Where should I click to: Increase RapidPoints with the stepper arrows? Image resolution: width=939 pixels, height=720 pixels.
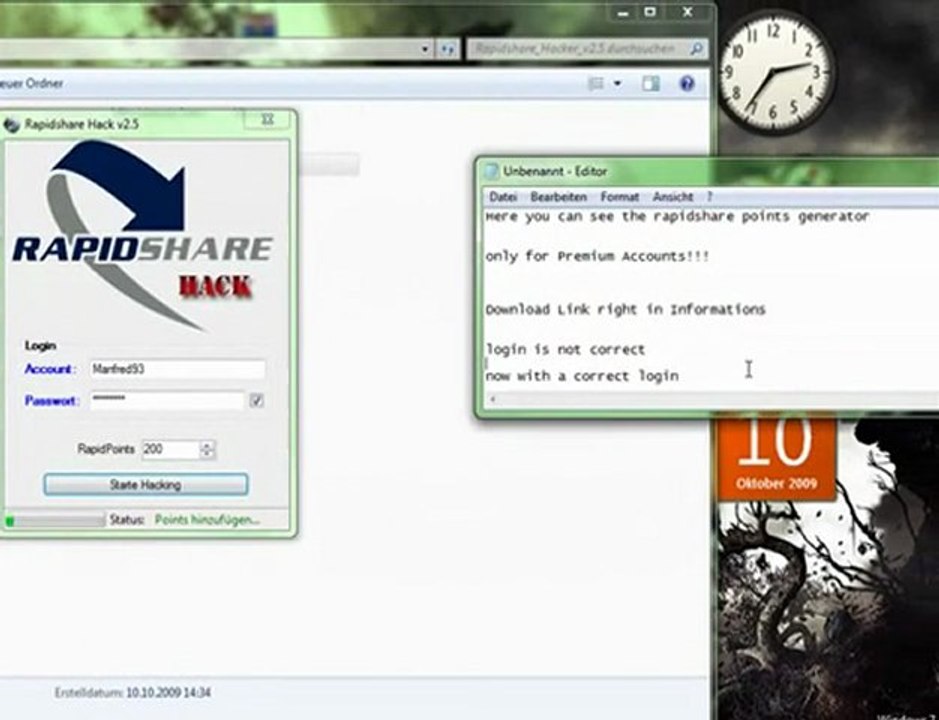[x=207, y=445]
